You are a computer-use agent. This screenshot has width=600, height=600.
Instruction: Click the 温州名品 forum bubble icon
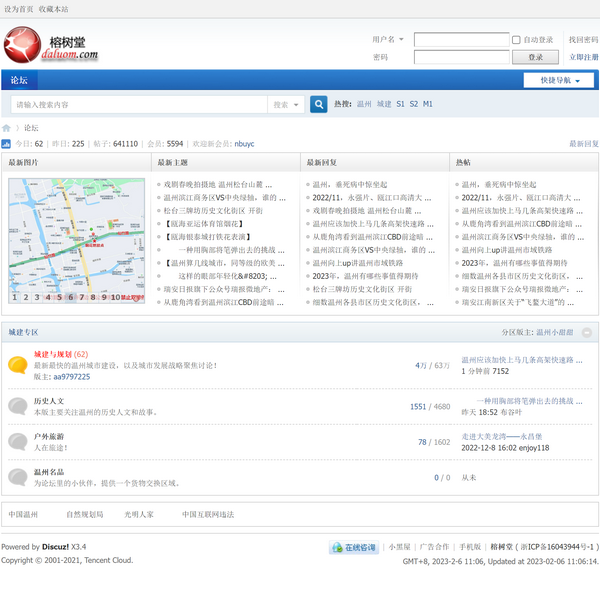point(17,477)
